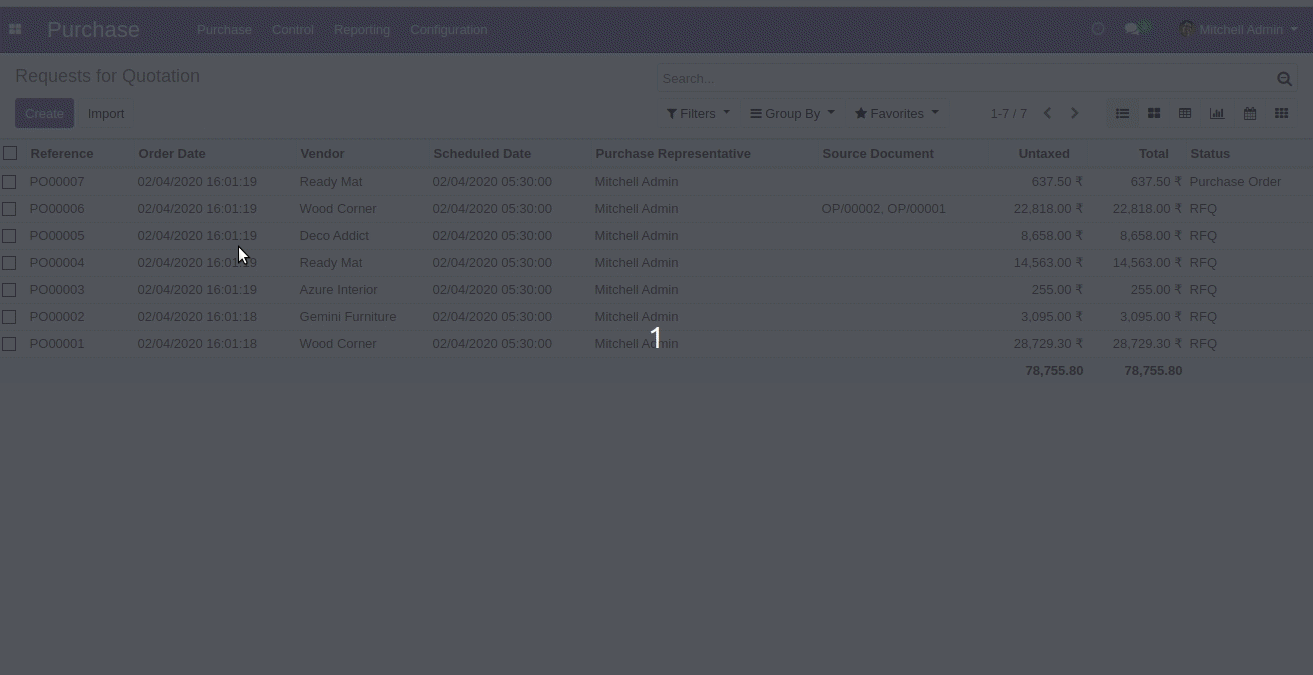Open the apps grid menu icon
1313x675 pixels.
point(15,30)
